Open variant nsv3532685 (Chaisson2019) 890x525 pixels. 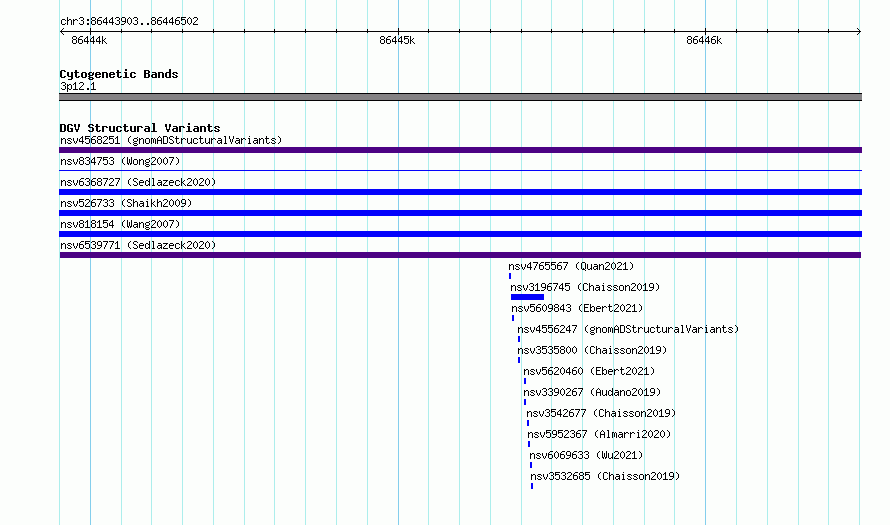(605, 476)
